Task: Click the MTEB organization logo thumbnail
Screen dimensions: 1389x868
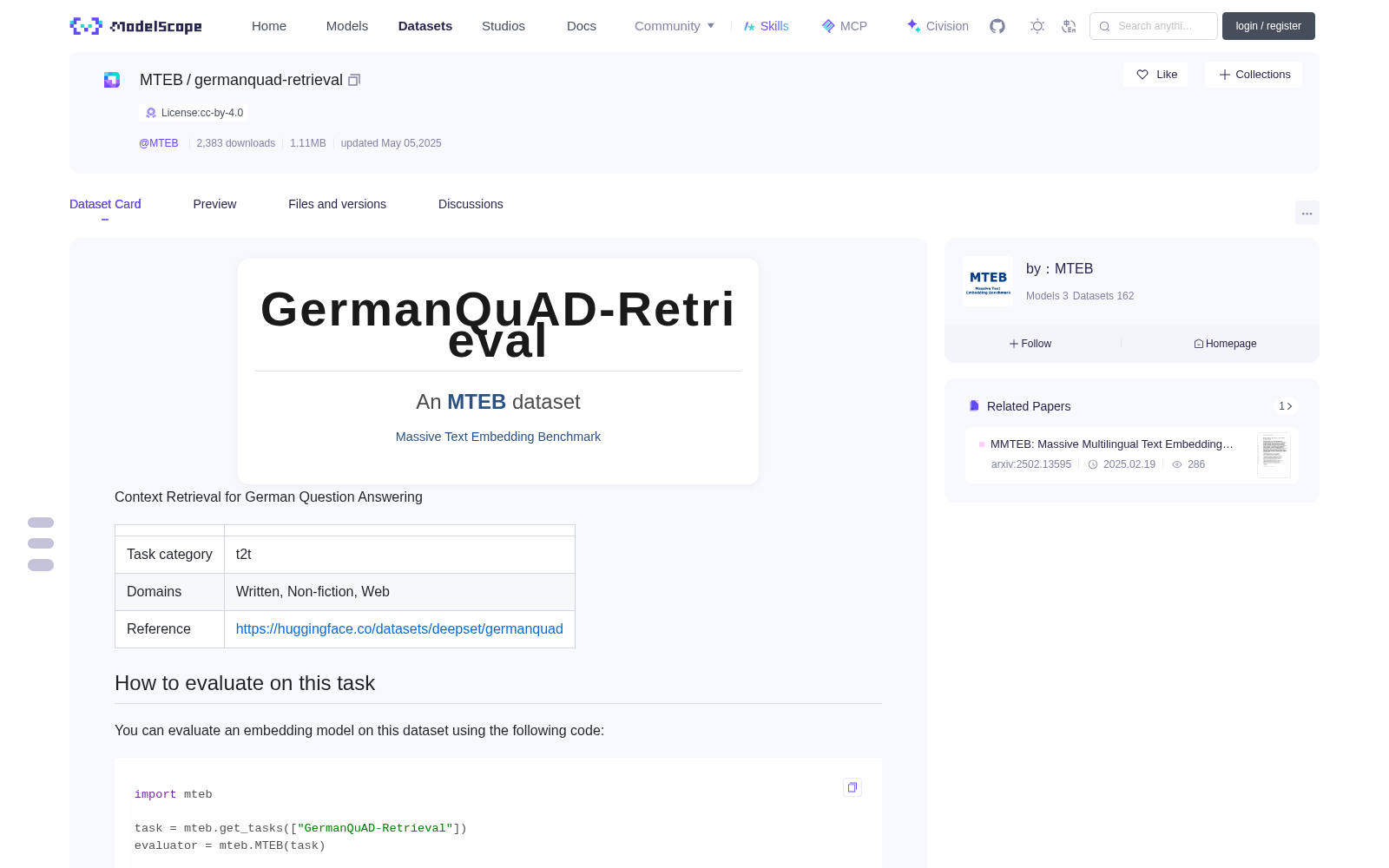Action: [988, 281]
